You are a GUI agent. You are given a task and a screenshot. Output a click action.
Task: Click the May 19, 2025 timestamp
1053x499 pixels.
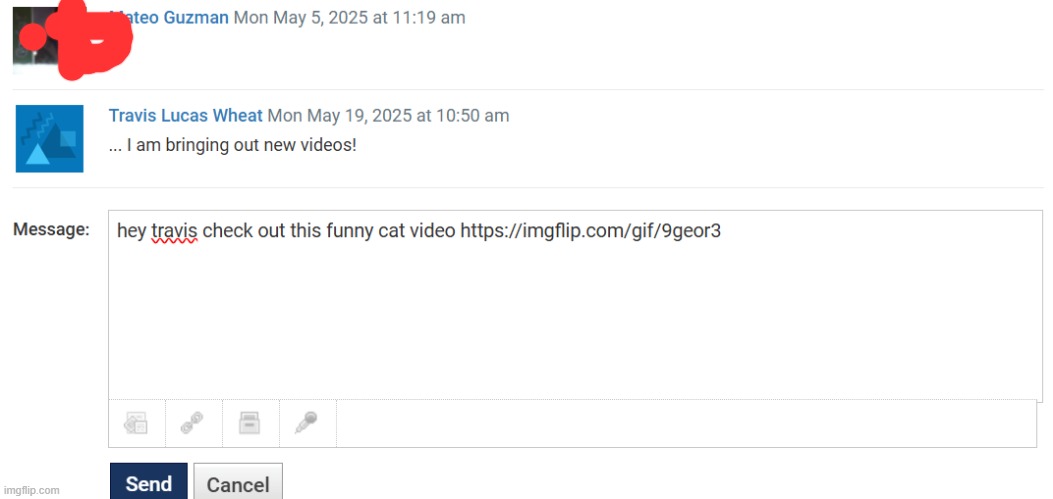pyautogui.click(x=388, y=116)
